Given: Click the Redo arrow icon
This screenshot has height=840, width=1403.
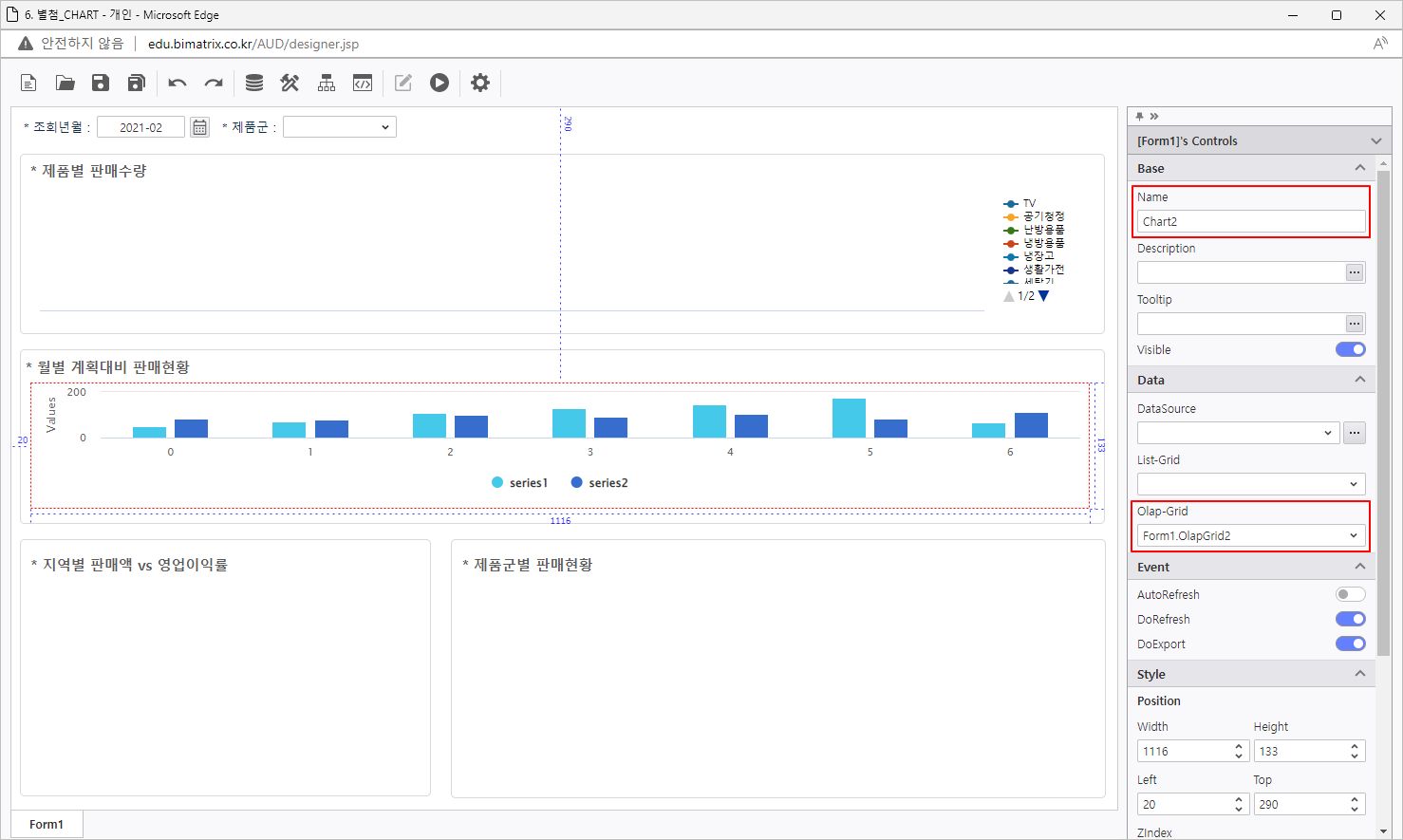Looking at the screenshot, I should [x=214, y=84].
